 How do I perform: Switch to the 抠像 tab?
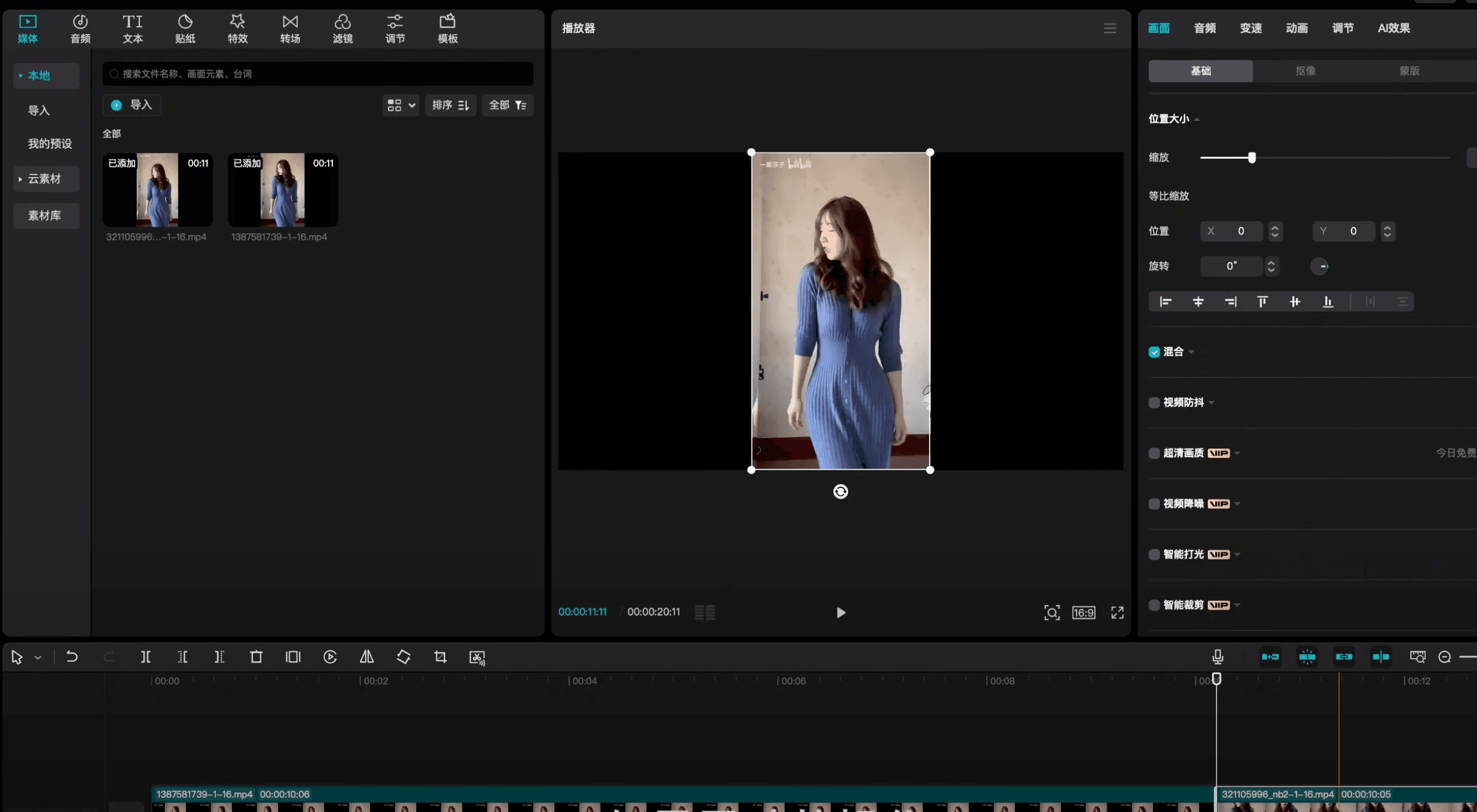click(1305, 71)
